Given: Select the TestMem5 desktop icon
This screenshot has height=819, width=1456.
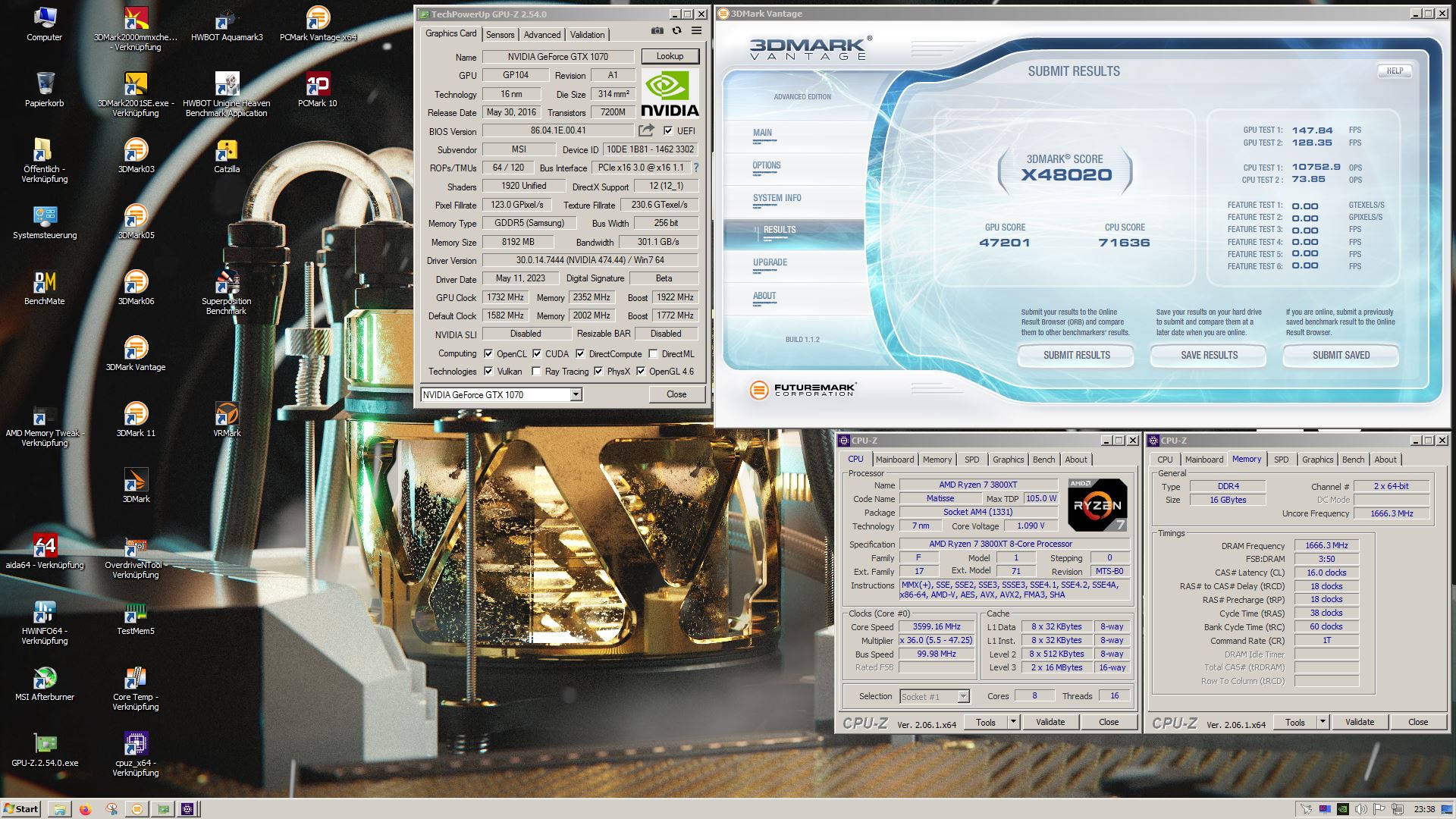Looking at the screenshot, I should 136,617.
